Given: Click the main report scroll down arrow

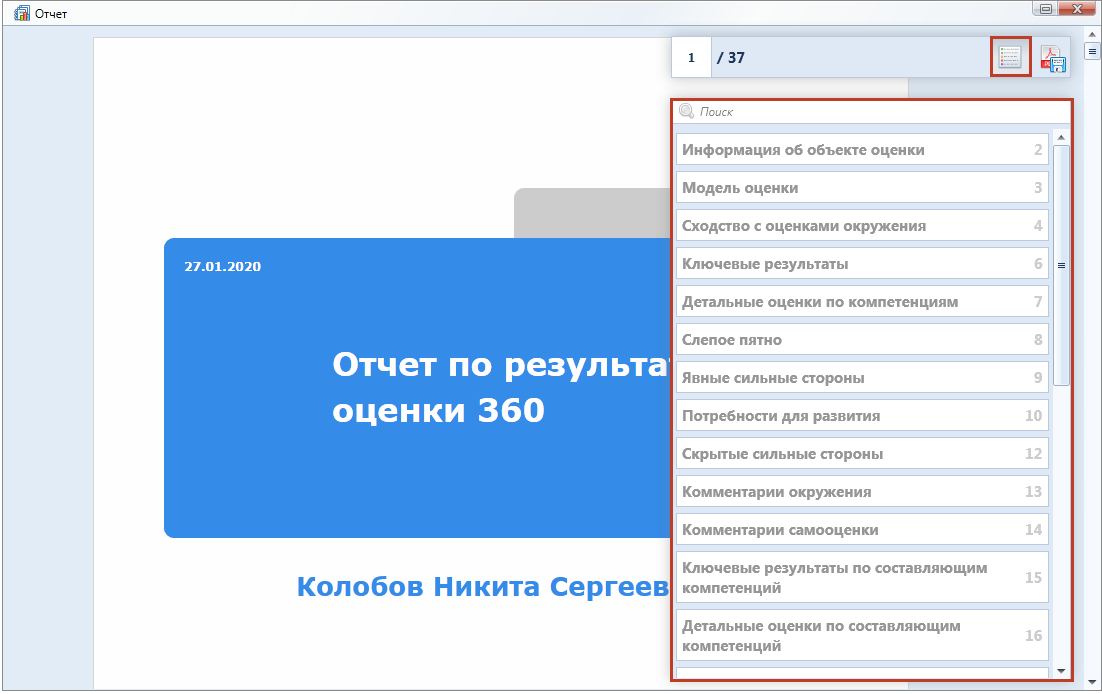Looking at the screenshot, I should point(1091,681).
